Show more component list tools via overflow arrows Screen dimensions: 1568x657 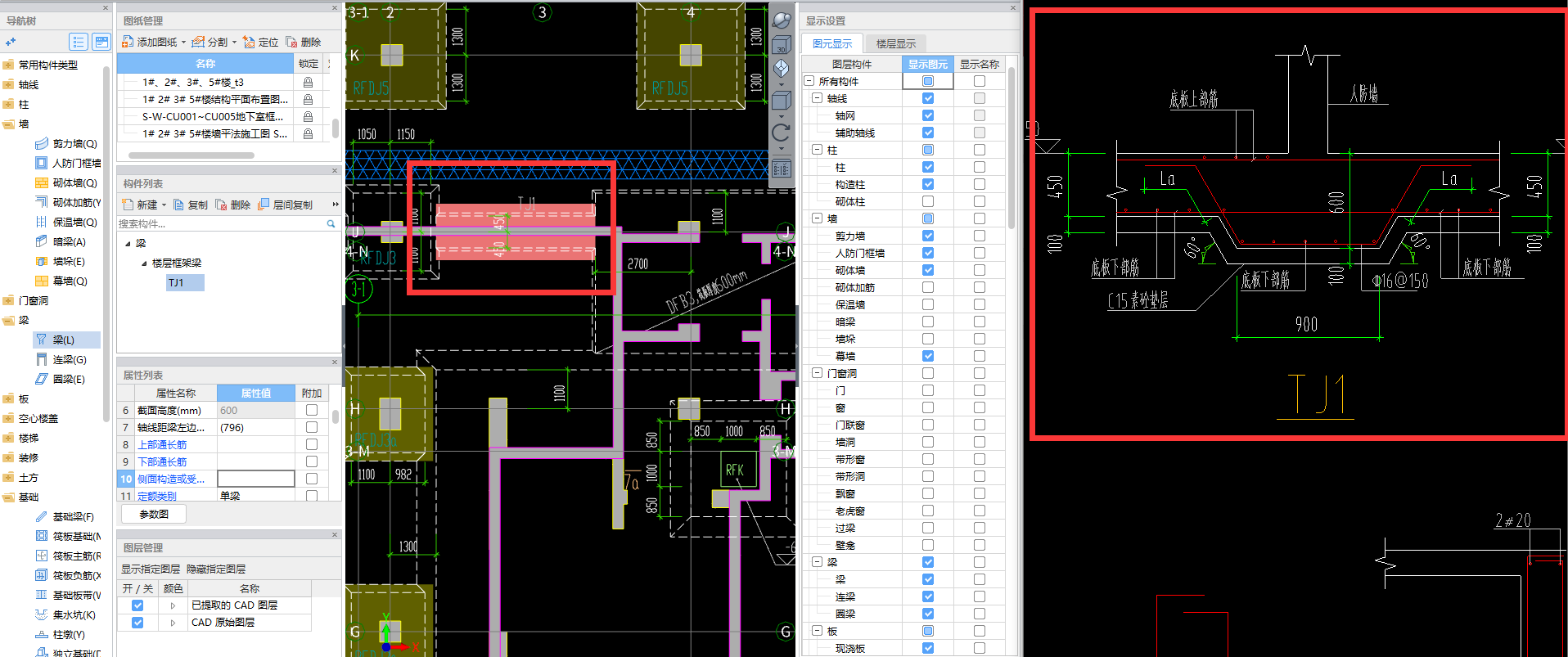coord(335,205)
